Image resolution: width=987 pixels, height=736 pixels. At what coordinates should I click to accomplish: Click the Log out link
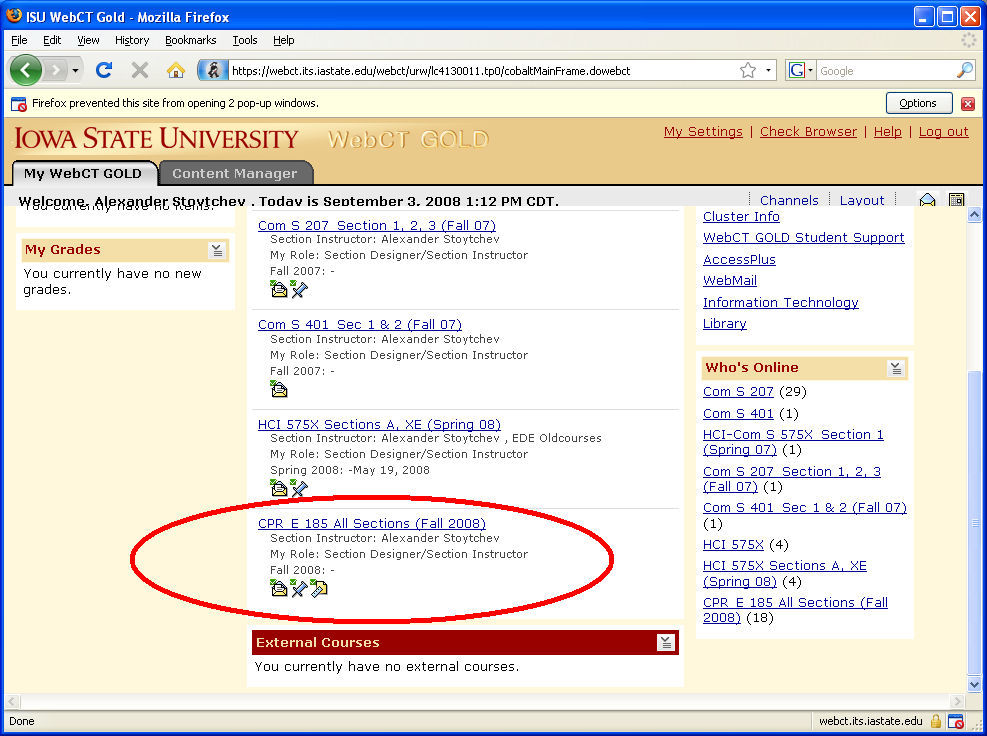(943, 132)
